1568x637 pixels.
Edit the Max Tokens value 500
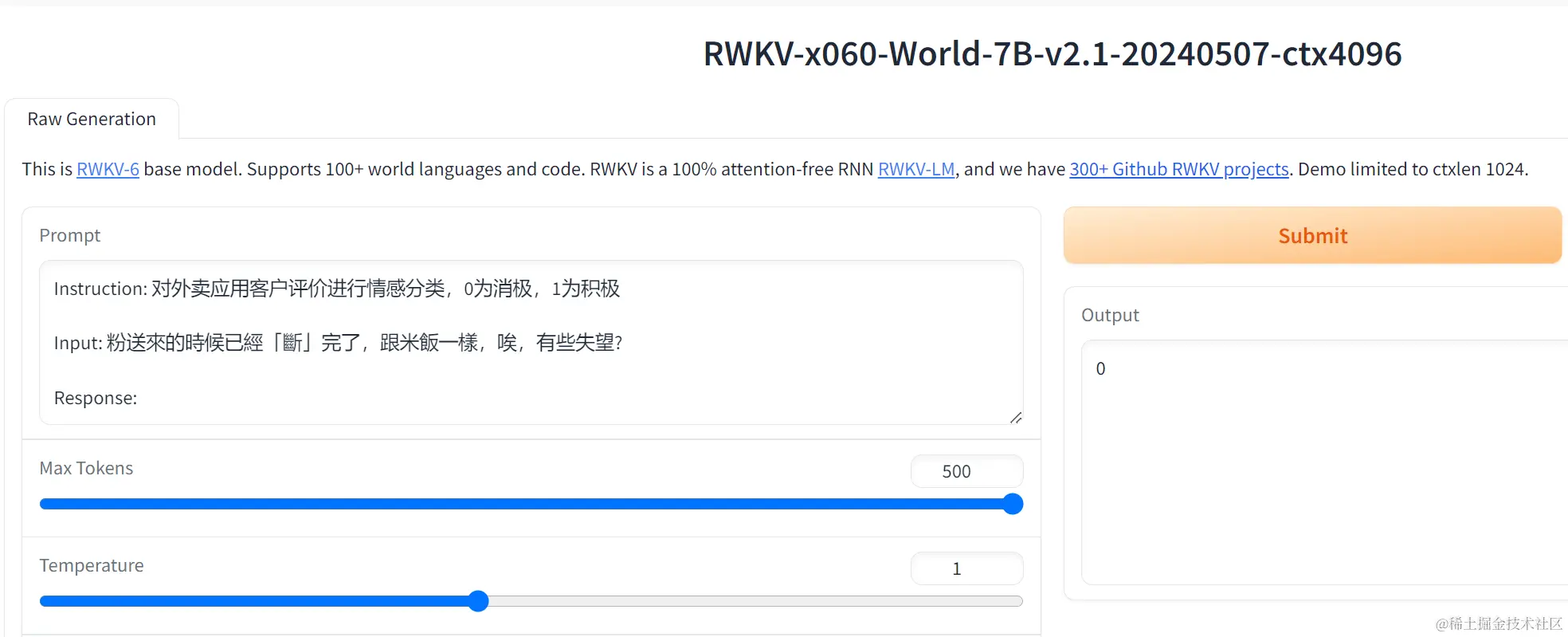(966, 471)
